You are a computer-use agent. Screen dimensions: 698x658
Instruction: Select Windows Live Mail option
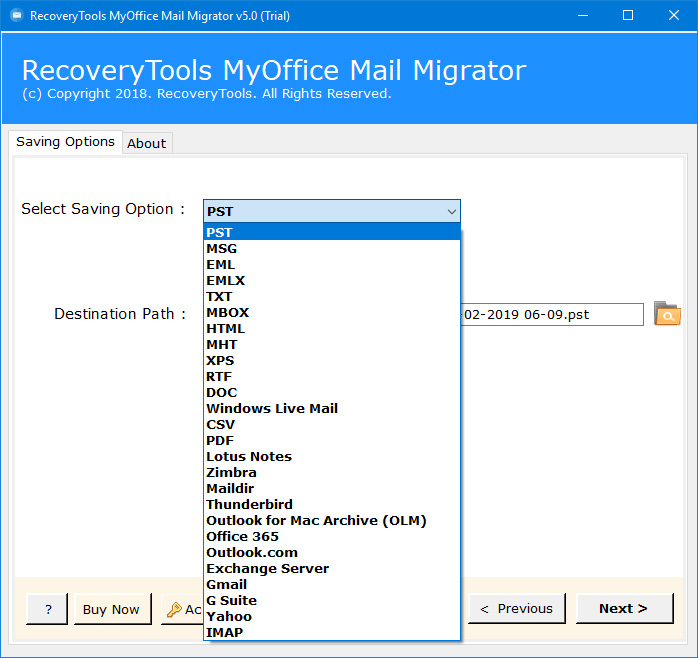coord(332,409)
